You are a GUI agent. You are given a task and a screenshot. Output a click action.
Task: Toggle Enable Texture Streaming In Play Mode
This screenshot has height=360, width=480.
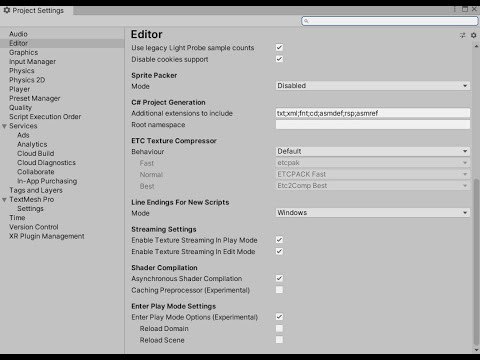[x=279, y=240]
